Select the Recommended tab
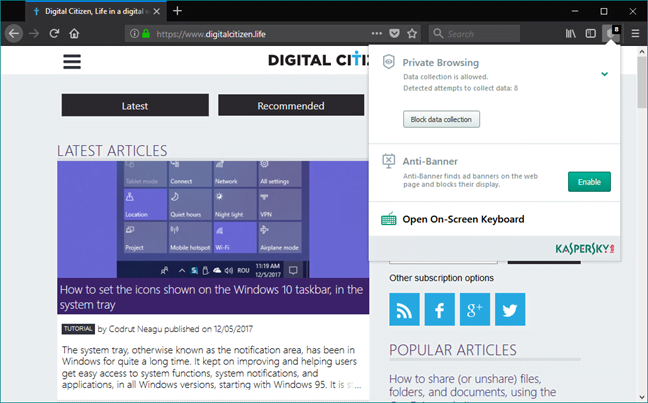The image size is (648, 403). pos(291,105)
